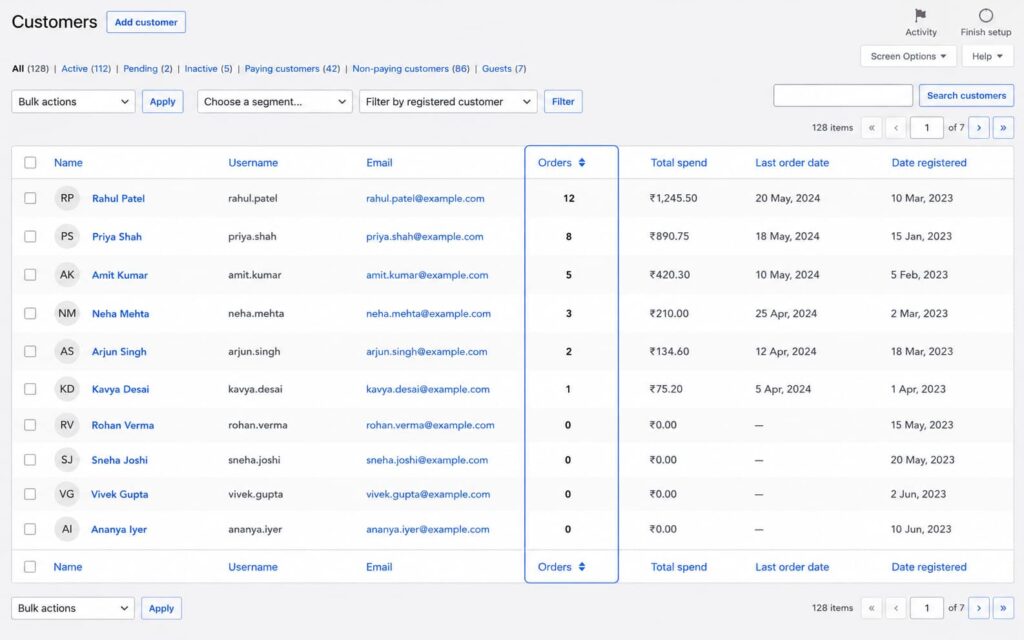Screen dimensions: 1024x640
Task: Click the Add customer button
Action: click(x=146, y=22)
